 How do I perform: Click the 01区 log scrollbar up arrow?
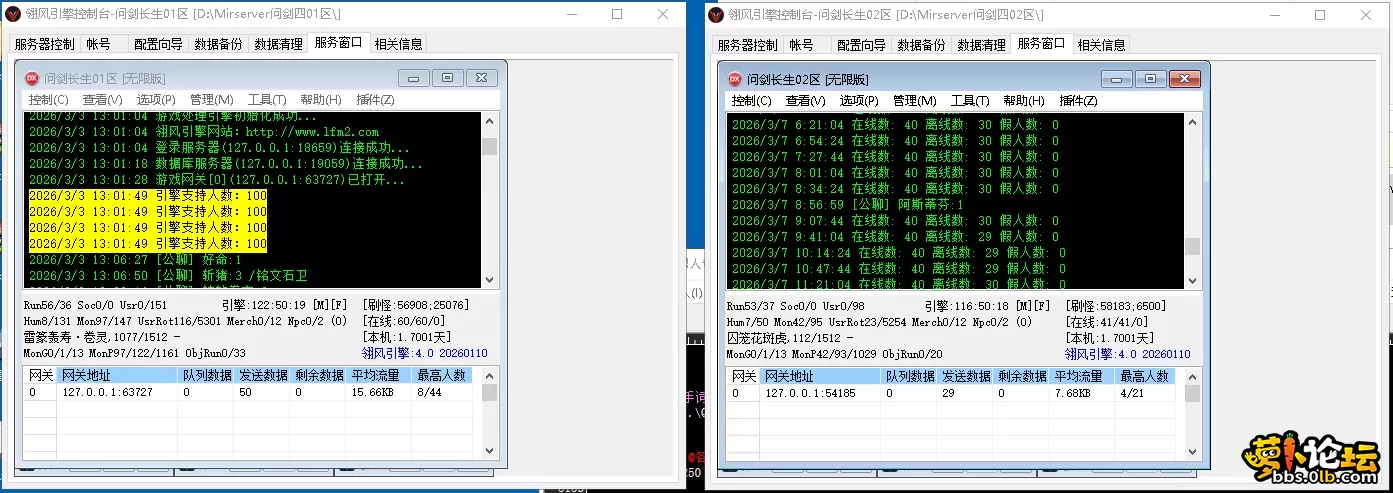489,121
